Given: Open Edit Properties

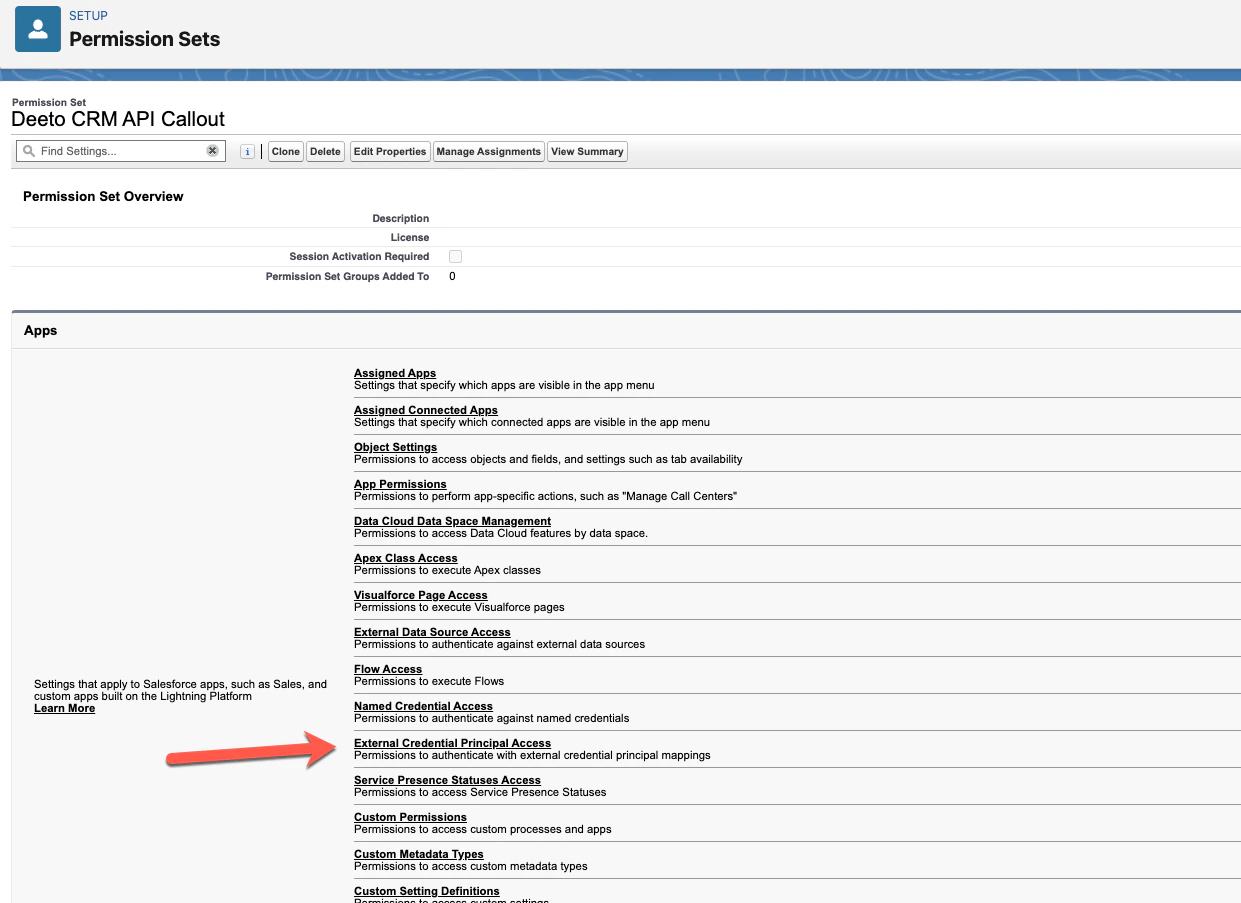Looking at the screenshot, I should coord(390,152).
